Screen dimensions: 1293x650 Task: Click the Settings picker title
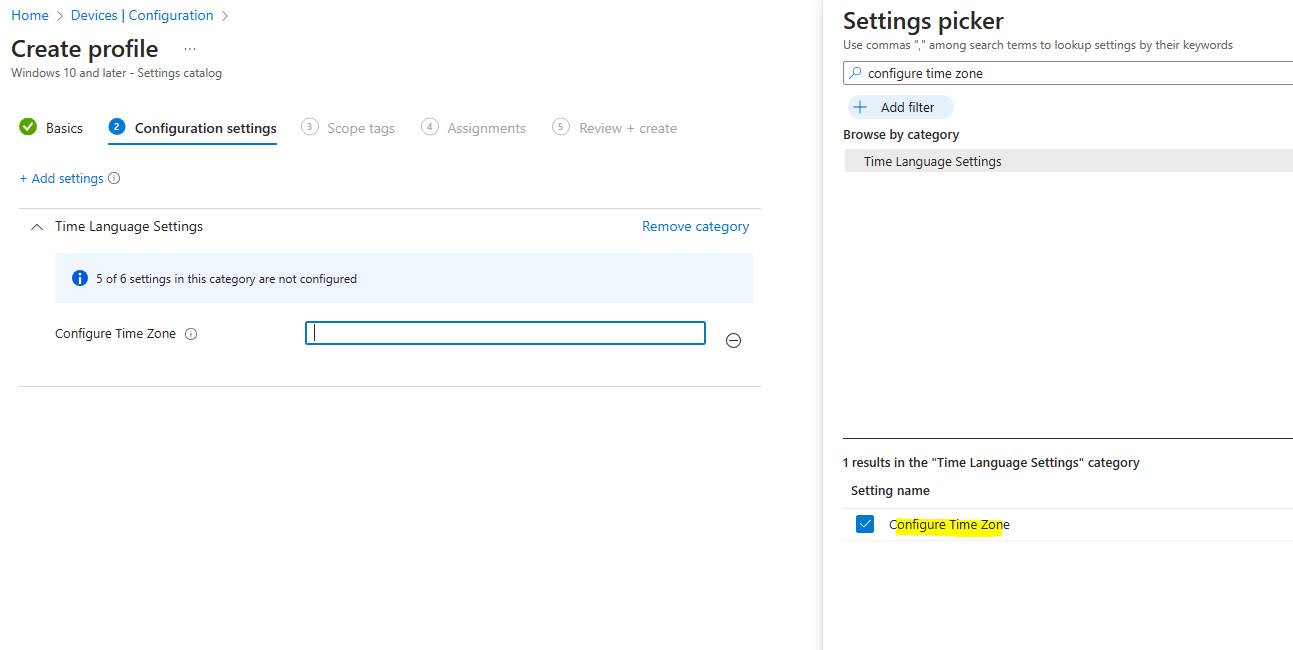click(x=923, y=21)
